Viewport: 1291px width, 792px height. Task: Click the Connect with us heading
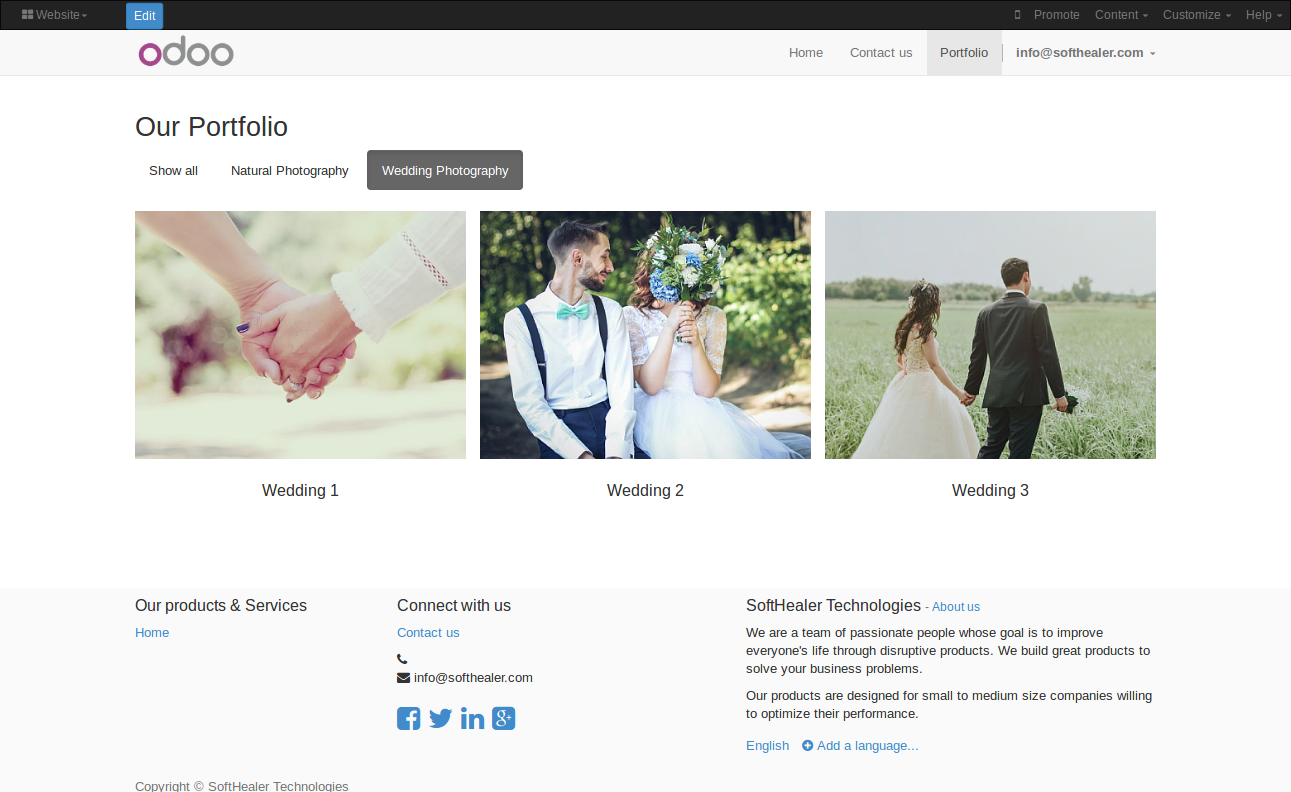tap(454, 605)
